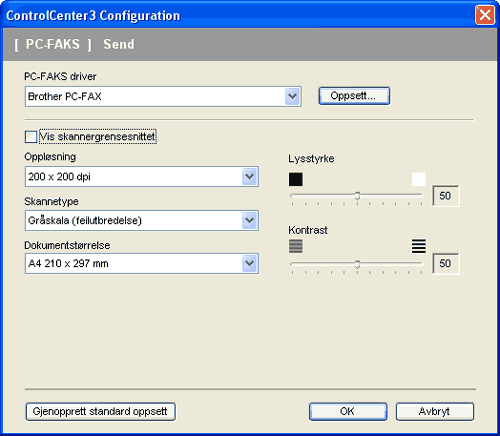
Task: Close the ControlCenter3 Configuration window
Action: point(485,15)
